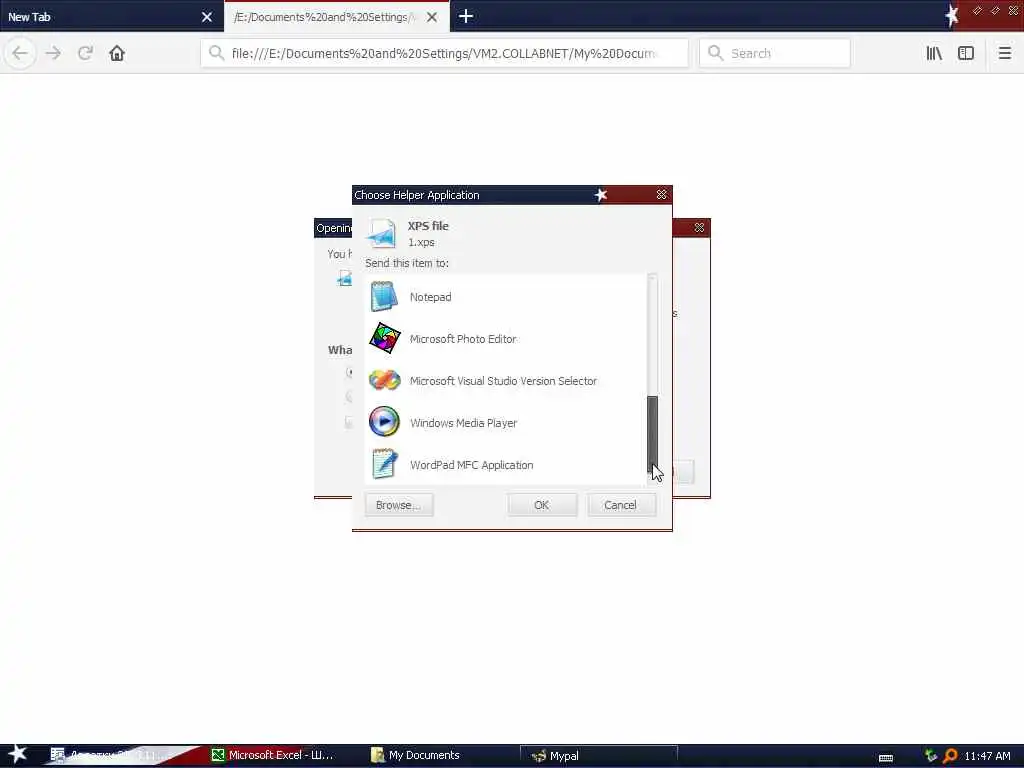Close the Choose Helper Application dialog

tap(662, 195)
